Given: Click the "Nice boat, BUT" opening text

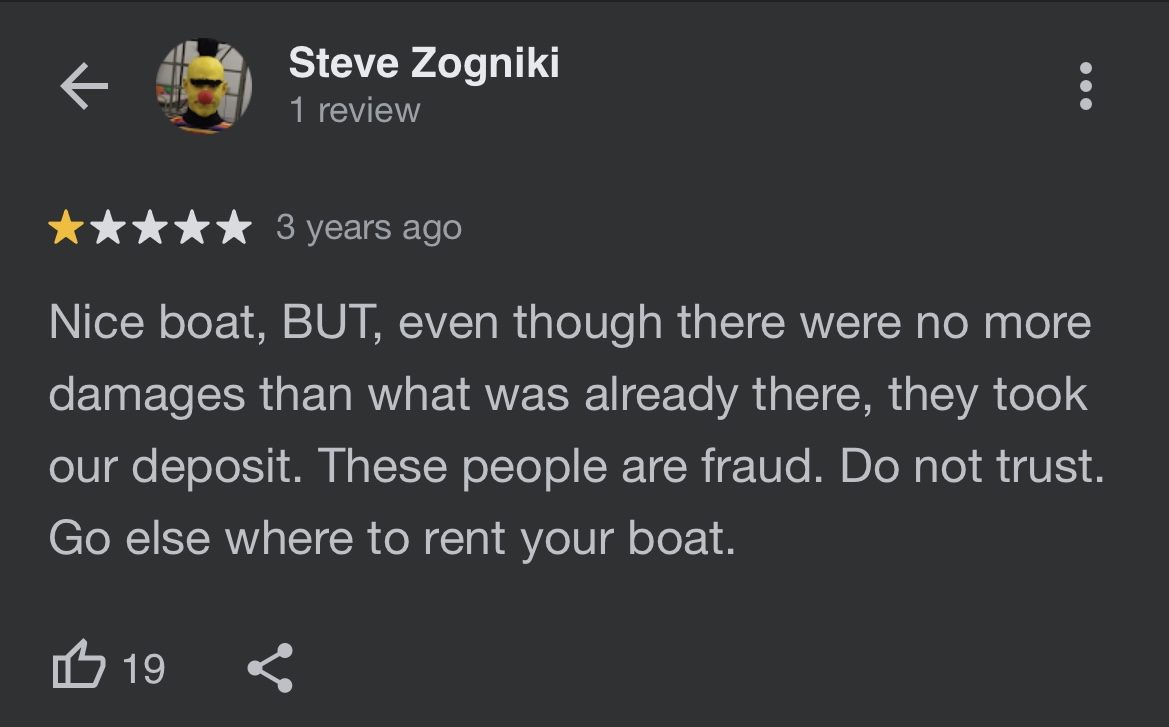Looking at the screenshot, I should (x=215, y=323).
